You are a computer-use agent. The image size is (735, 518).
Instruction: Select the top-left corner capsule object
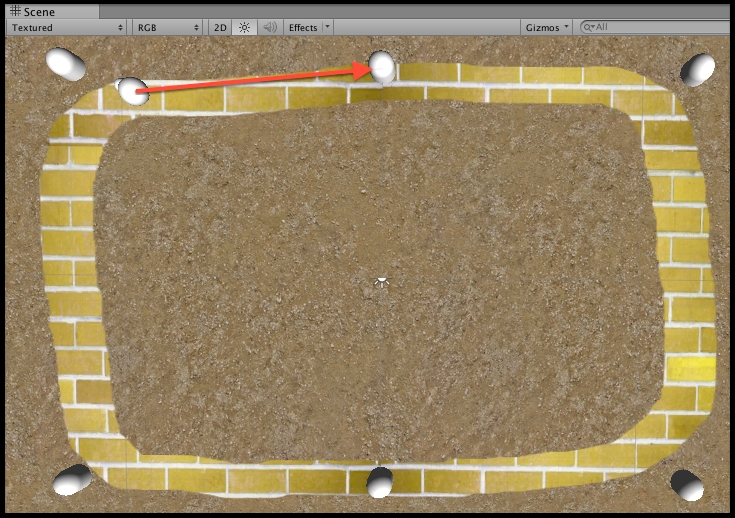(66, 64)
